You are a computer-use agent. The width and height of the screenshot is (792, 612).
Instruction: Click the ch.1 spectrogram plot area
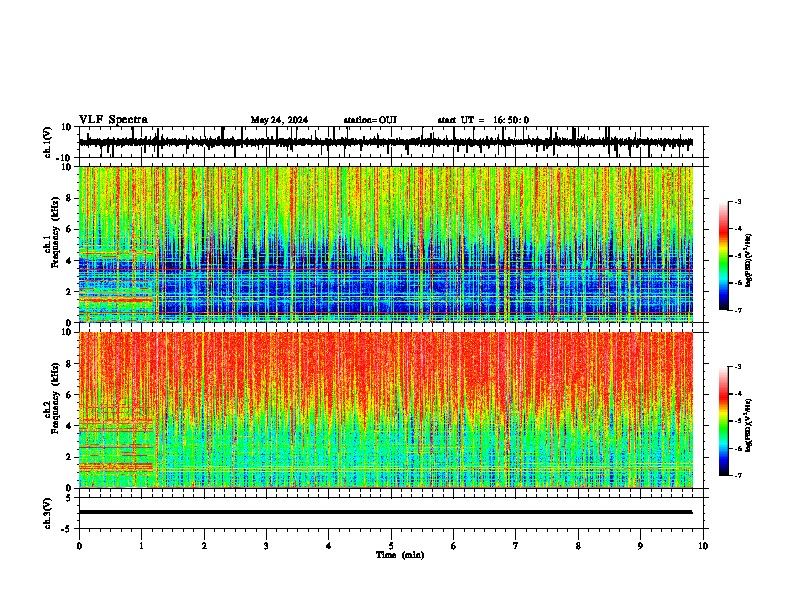[386, 244]
